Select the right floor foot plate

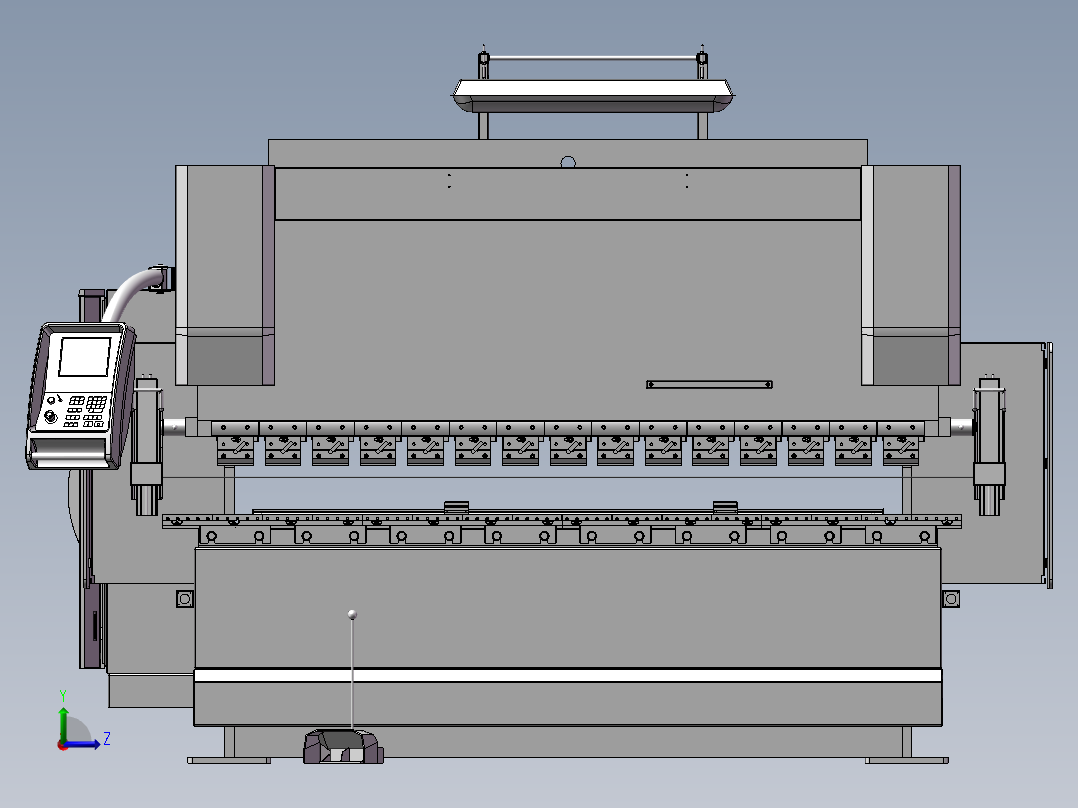tap(907, 761)
